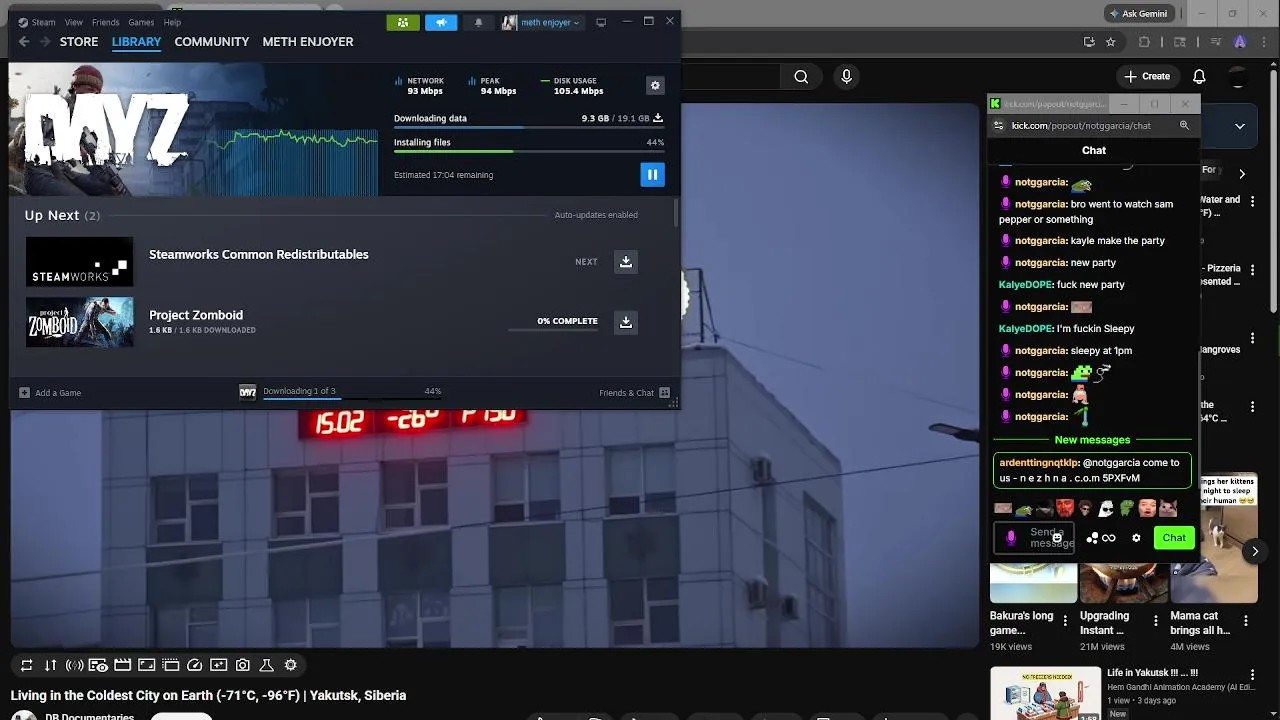Click the infinity icon in Kick chat
Image resolution: width=1280 pixels, height=720 pixels.
pyautogui.click(x=1109, y=538)
